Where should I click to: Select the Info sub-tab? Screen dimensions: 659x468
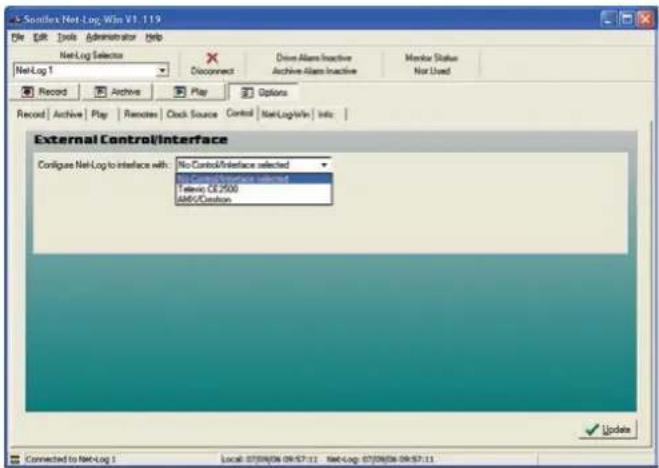(x=326, y=114)
